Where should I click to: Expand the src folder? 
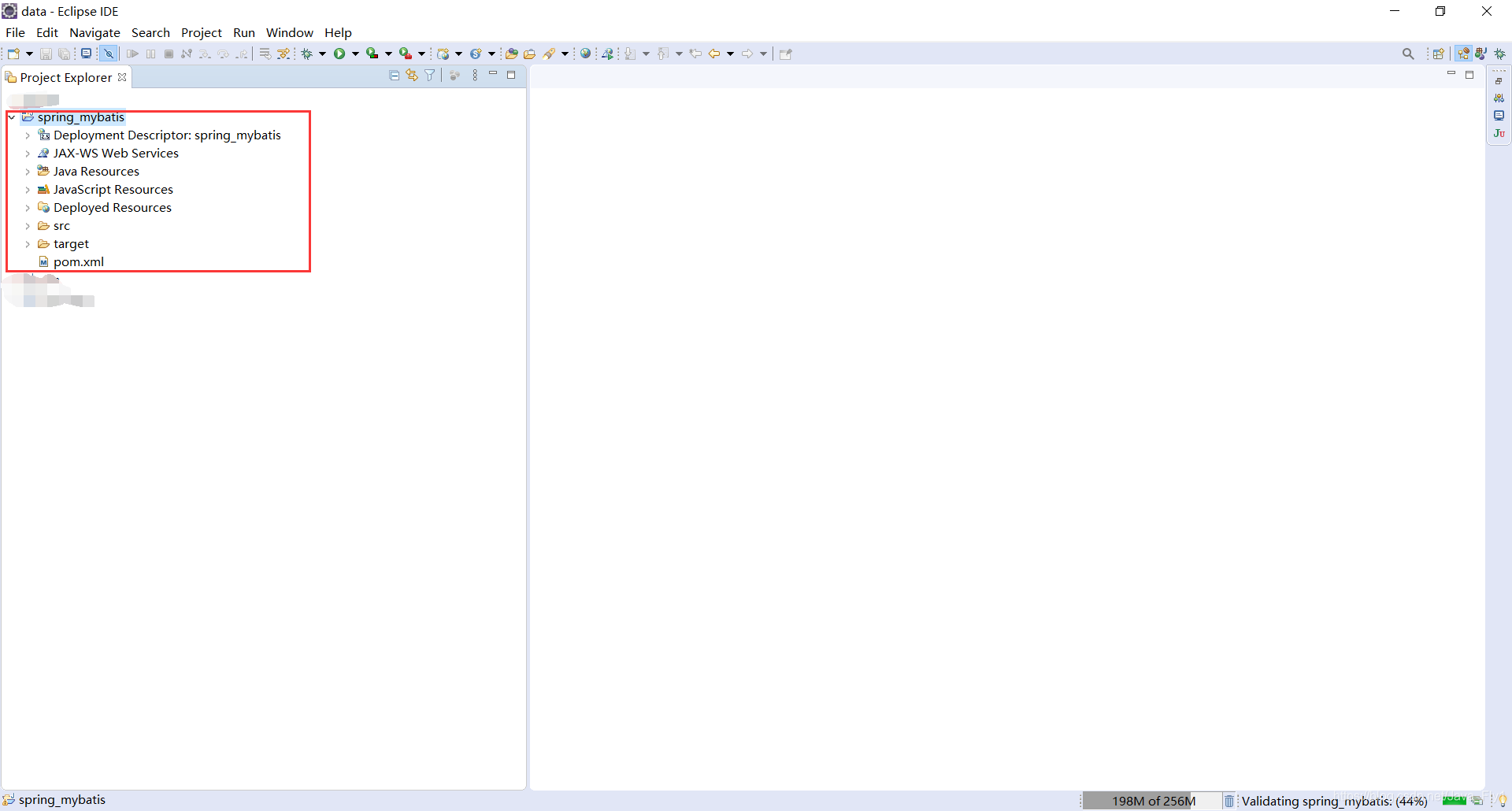click(x=28, y=226)
